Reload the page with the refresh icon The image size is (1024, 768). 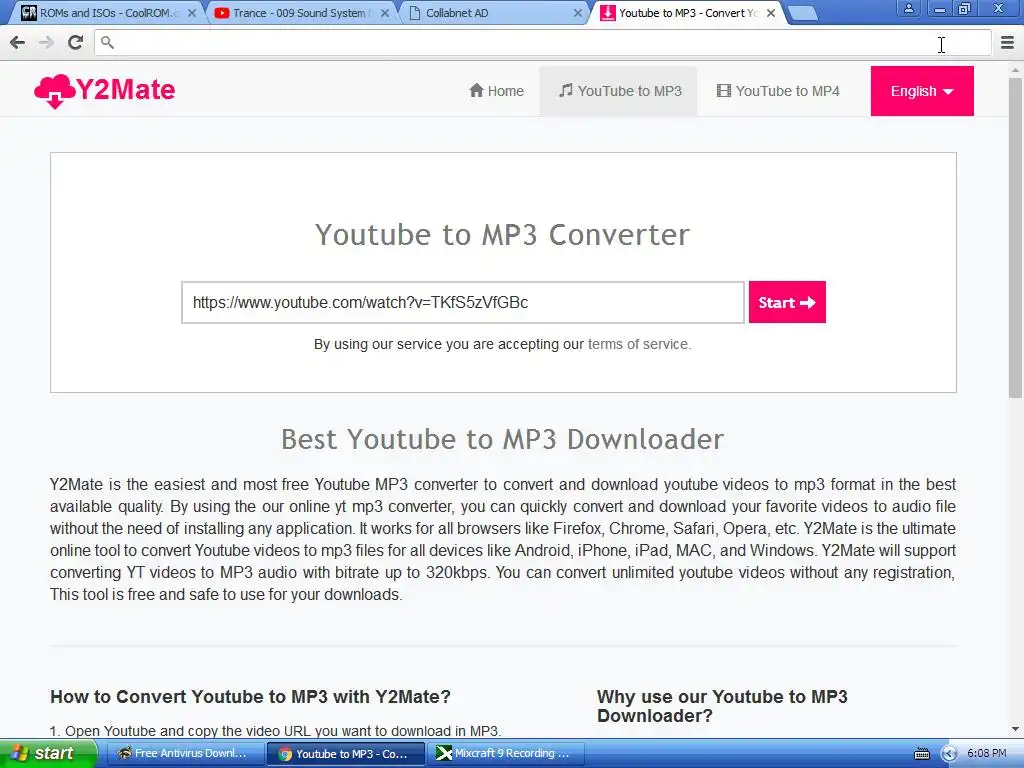(x=76, y=42)
